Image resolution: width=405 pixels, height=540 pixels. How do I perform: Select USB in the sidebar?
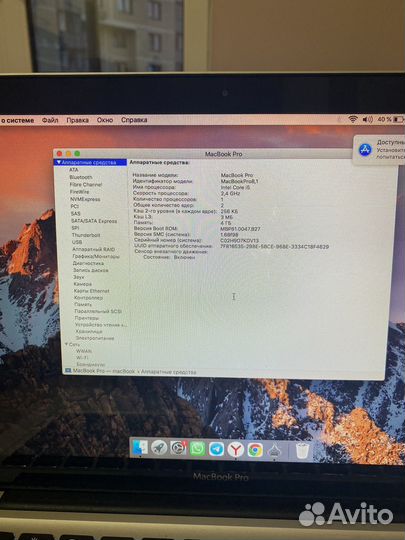[x=77, y=242]
